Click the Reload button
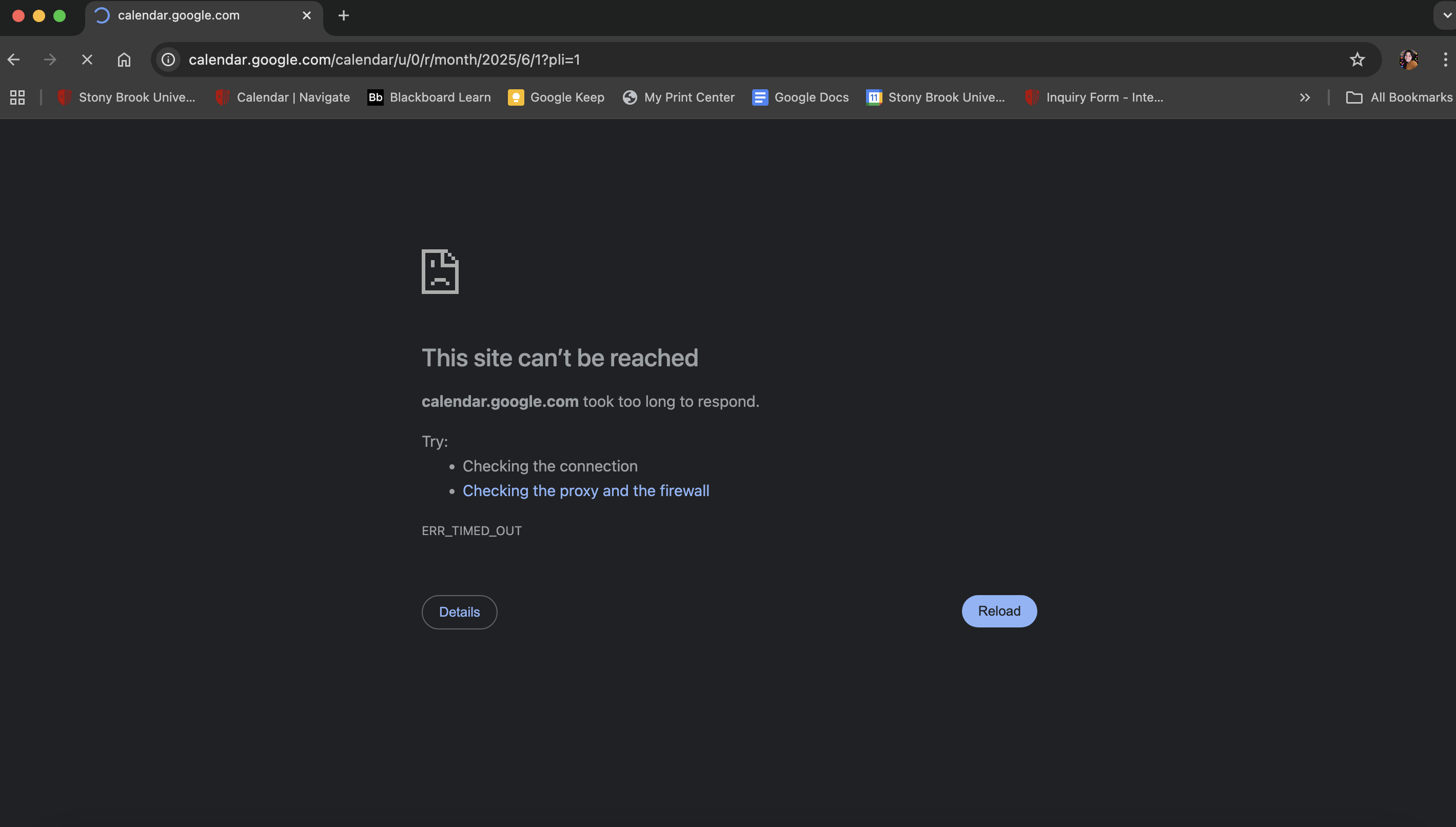This screenshot has height=827, width=1456. tap(999, 611)
